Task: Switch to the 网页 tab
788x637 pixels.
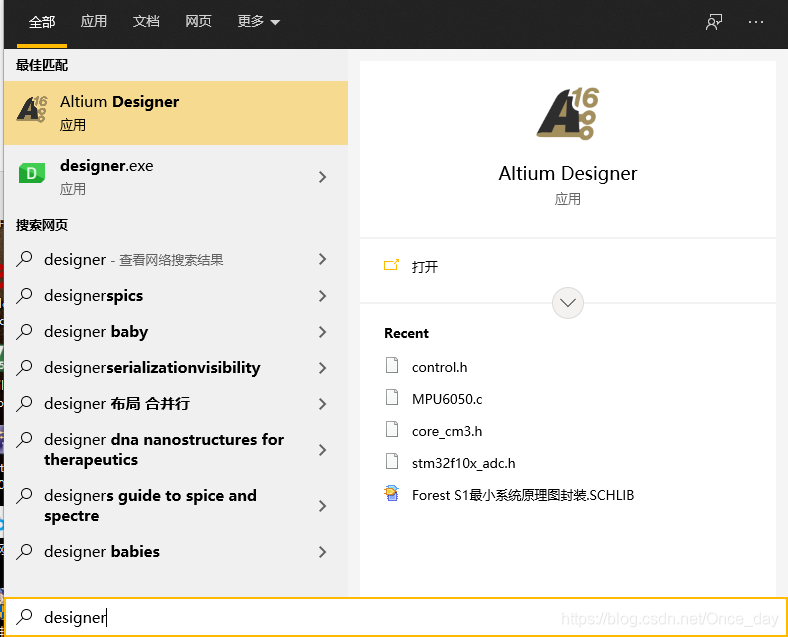Action: click(199, 21)
